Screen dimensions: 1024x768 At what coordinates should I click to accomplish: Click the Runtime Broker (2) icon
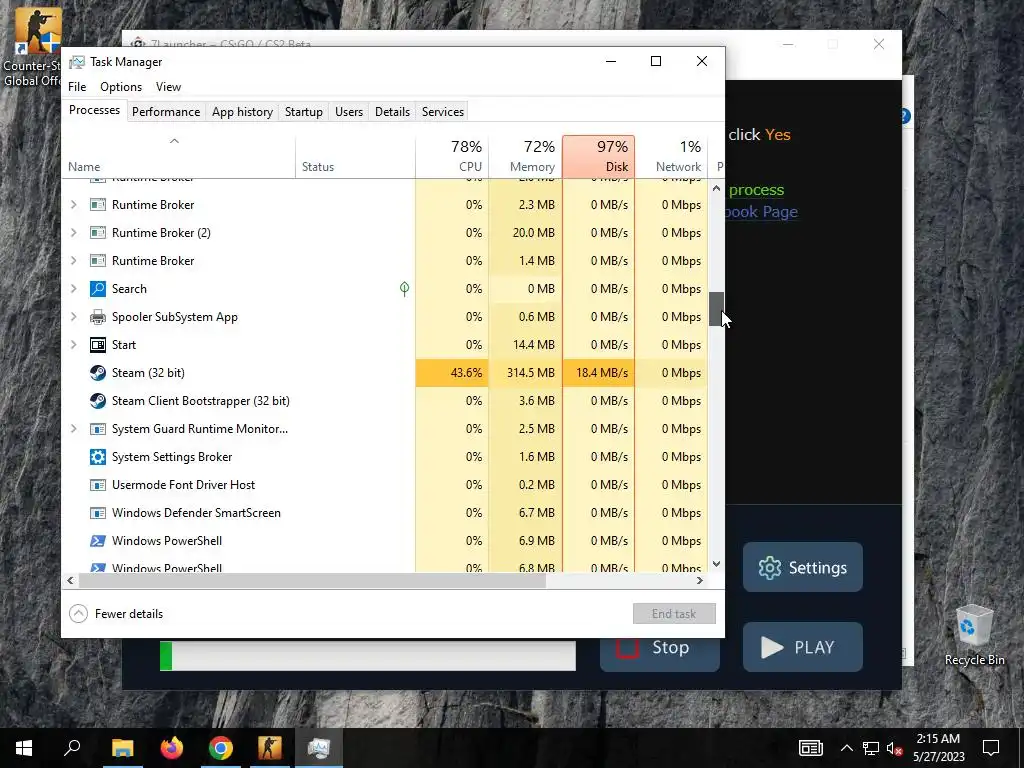tap(98, 232)
